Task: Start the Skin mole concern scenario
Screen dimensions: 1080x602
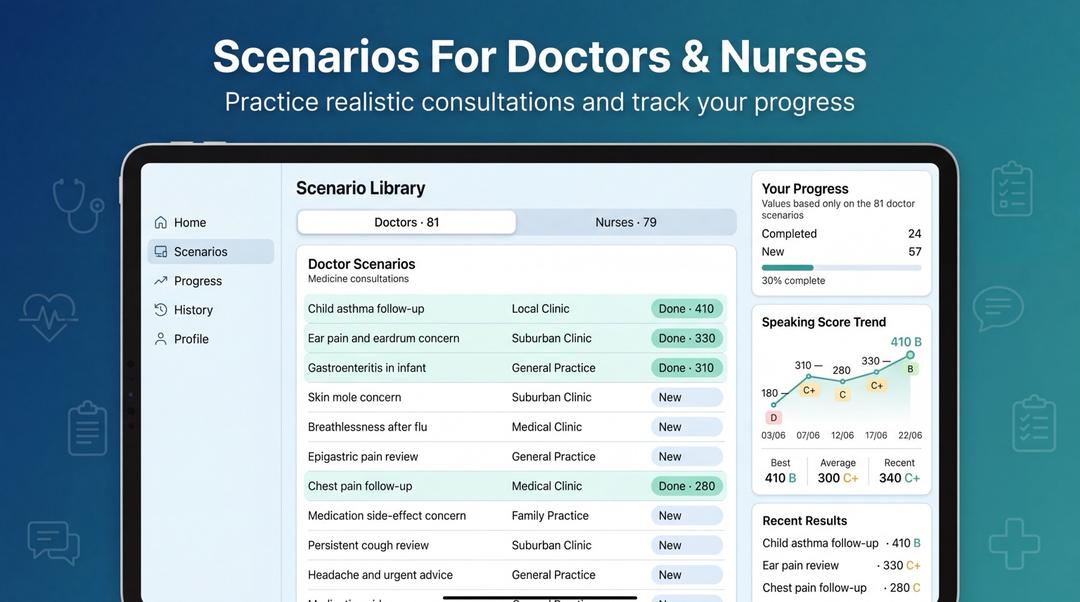Action: point(515,397)
